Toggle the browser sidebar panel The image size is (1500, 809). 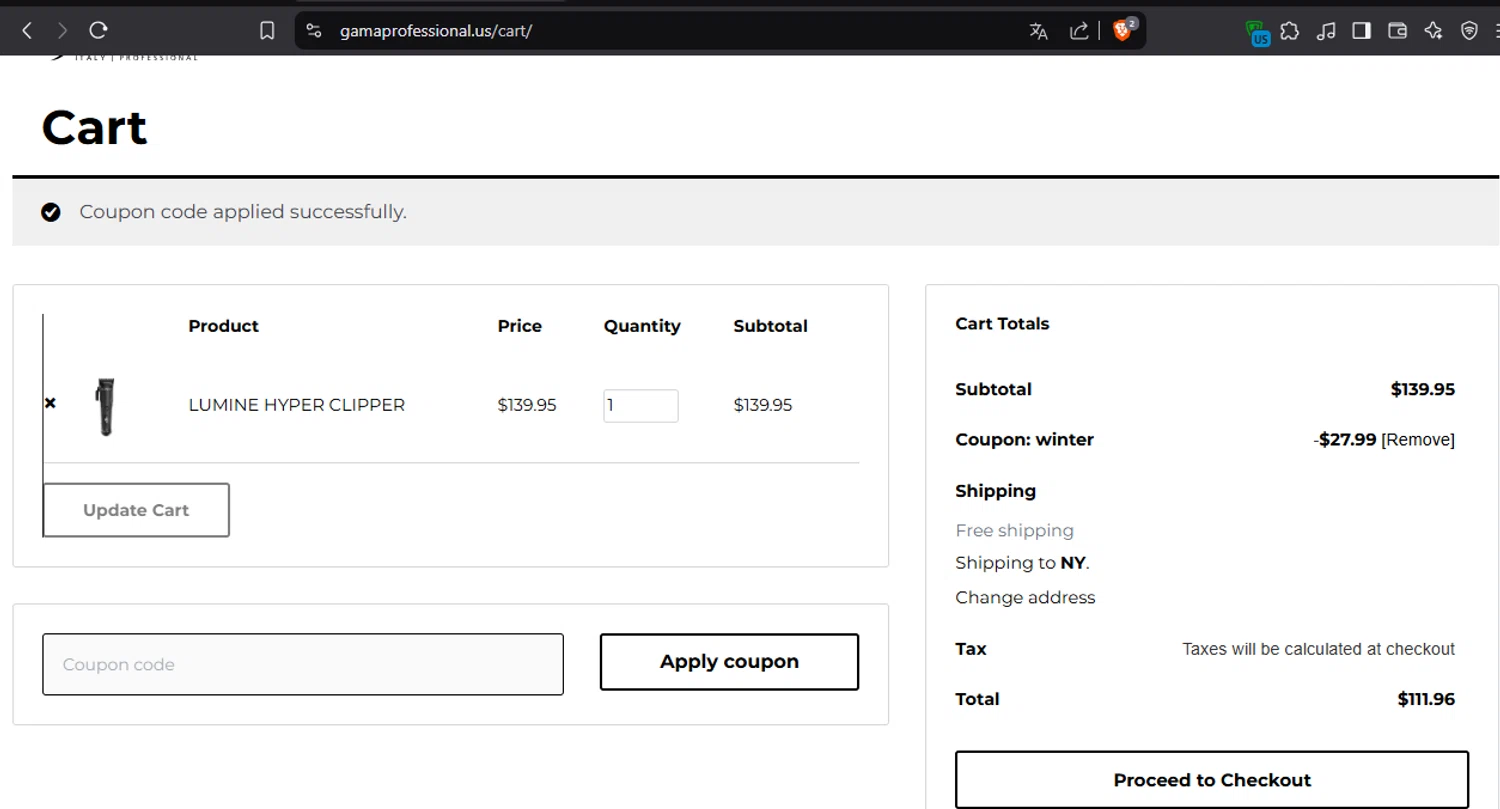tap(1361, 31)
